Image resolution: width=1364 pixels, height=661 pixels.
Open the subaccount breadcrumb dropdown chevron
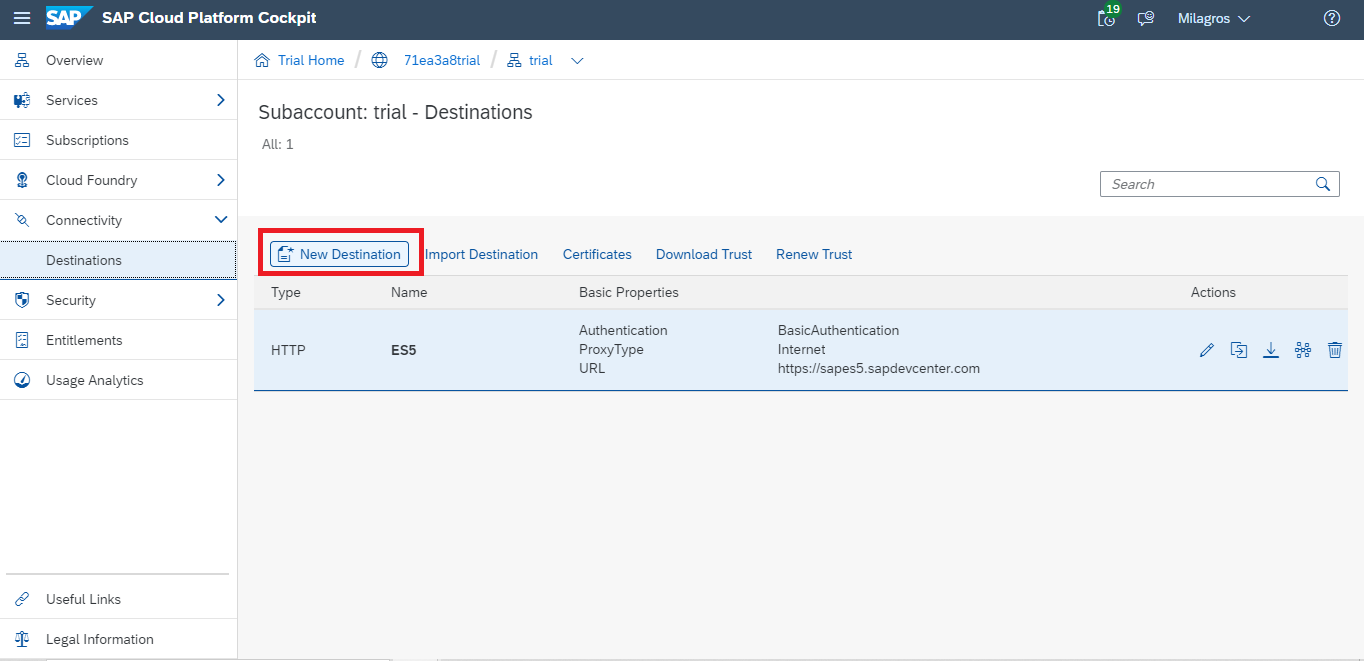[x=577, y=61]
